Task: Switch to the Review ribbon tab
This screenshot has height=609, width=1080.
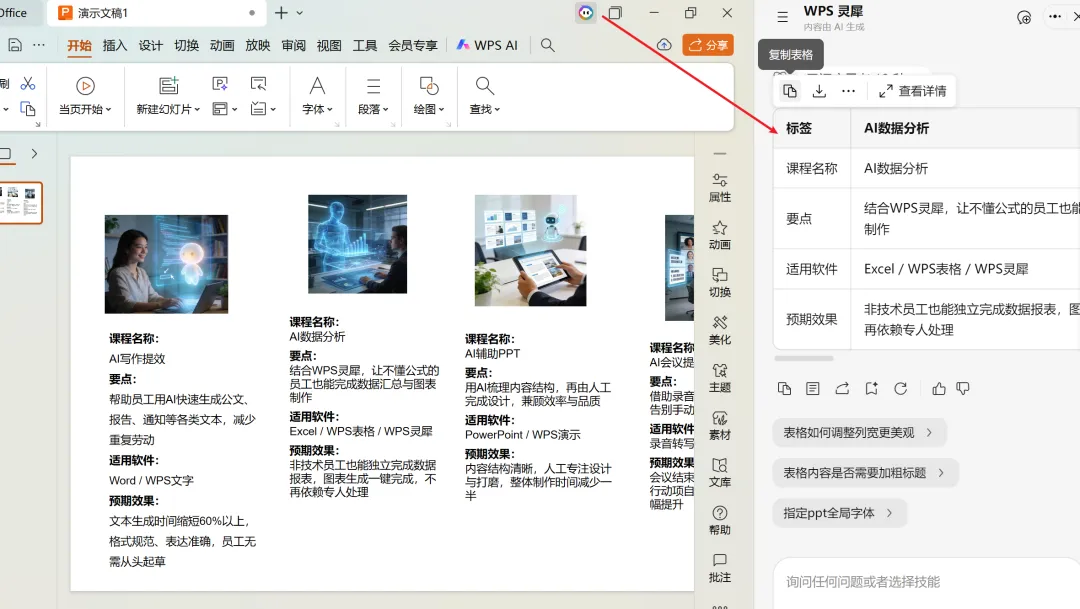Action: 293,45
